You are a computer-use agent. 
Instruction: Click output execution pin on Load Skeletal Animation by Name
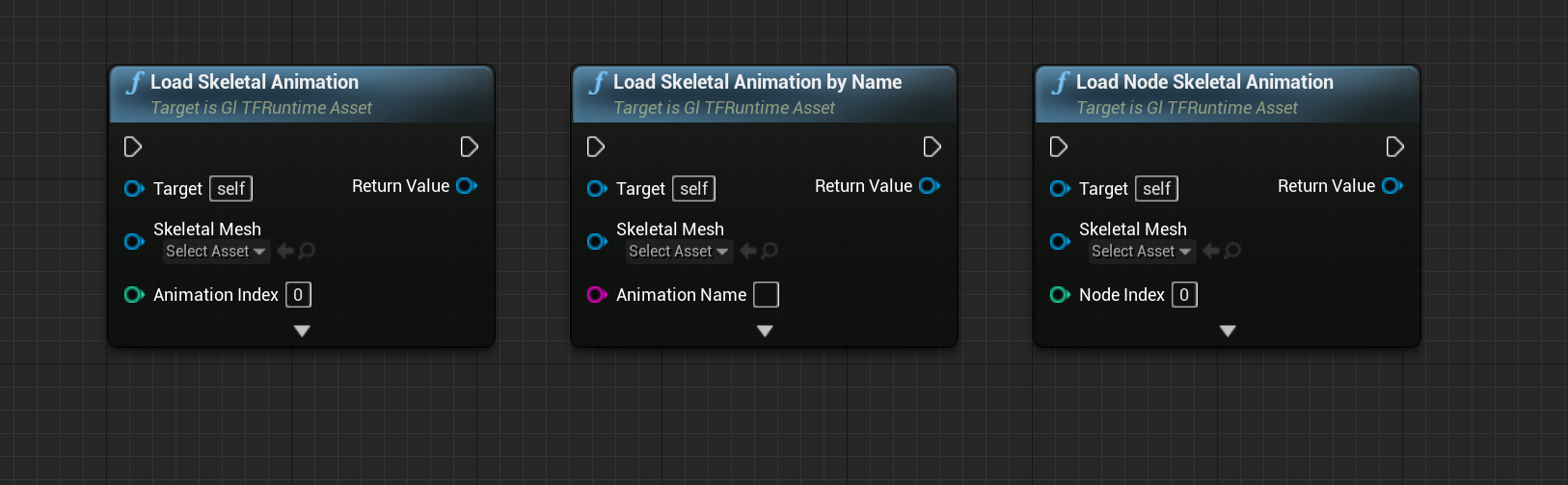[x=932, y=147]
